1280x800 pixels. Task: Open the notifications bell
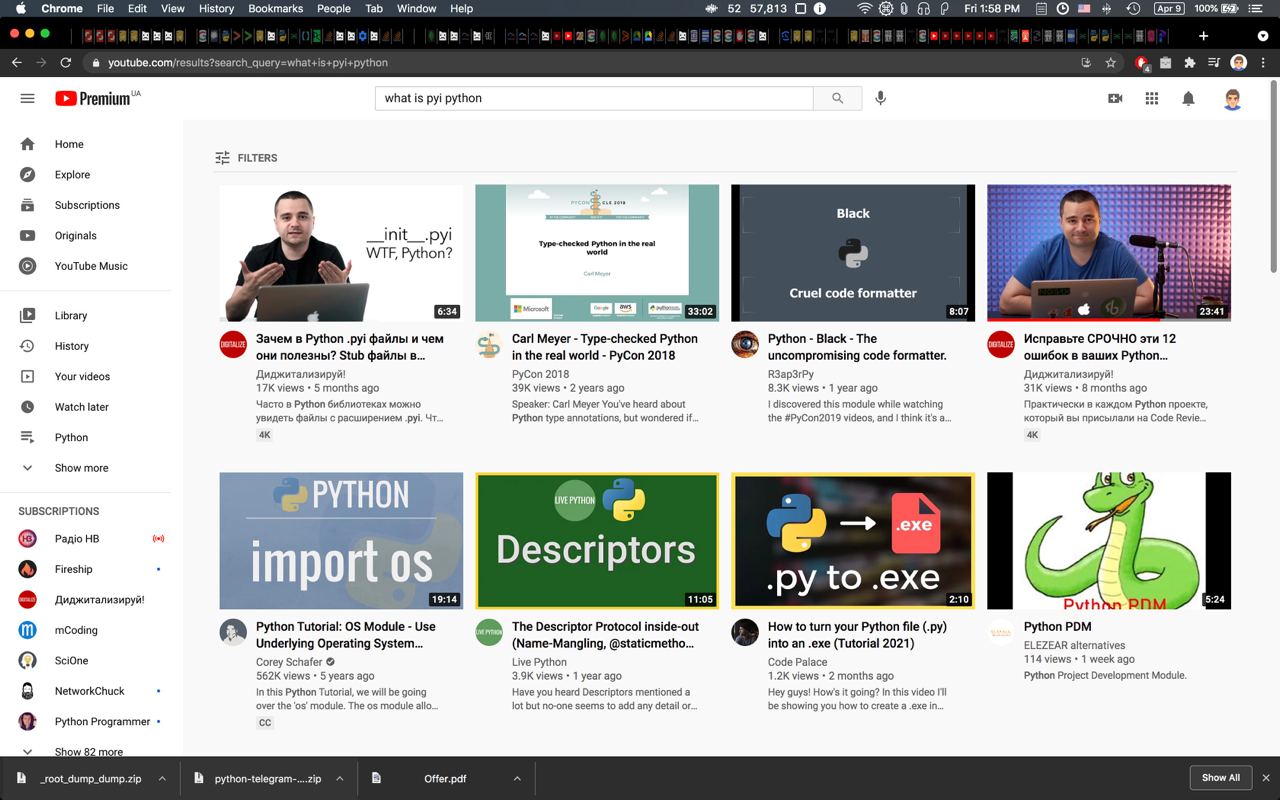(x=1188, y=98)
